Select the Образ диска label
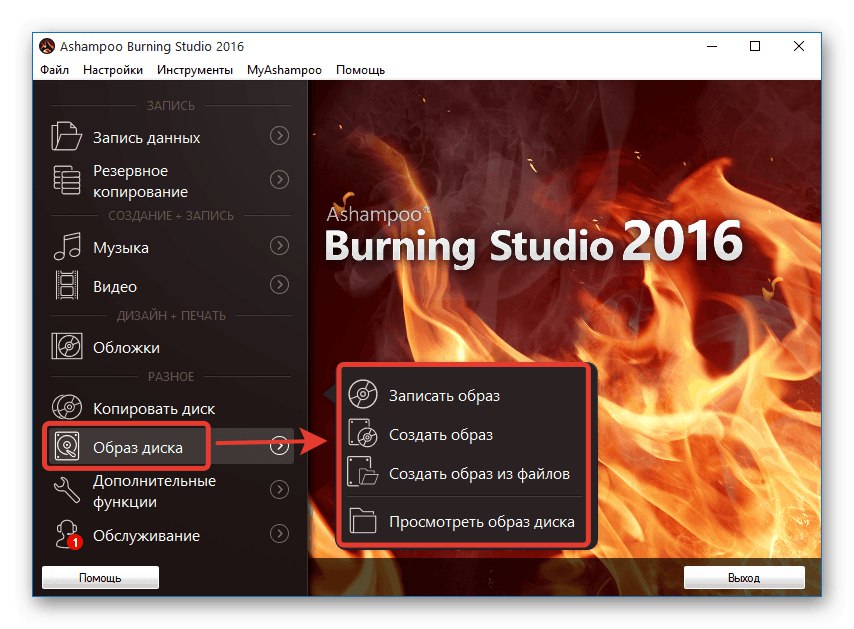The image size is (854, 629). pyautogui.click(x=138, y=447)
